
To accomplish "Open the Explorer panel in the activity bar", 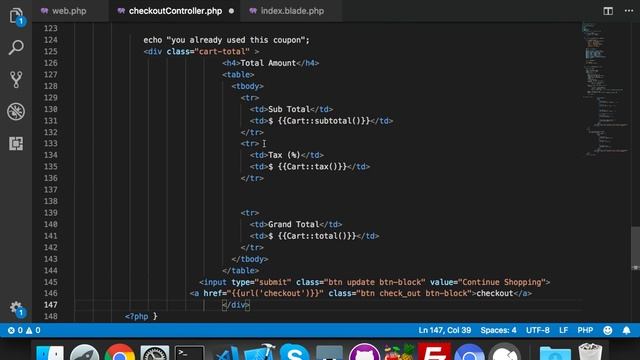I will tap(16, 16).
